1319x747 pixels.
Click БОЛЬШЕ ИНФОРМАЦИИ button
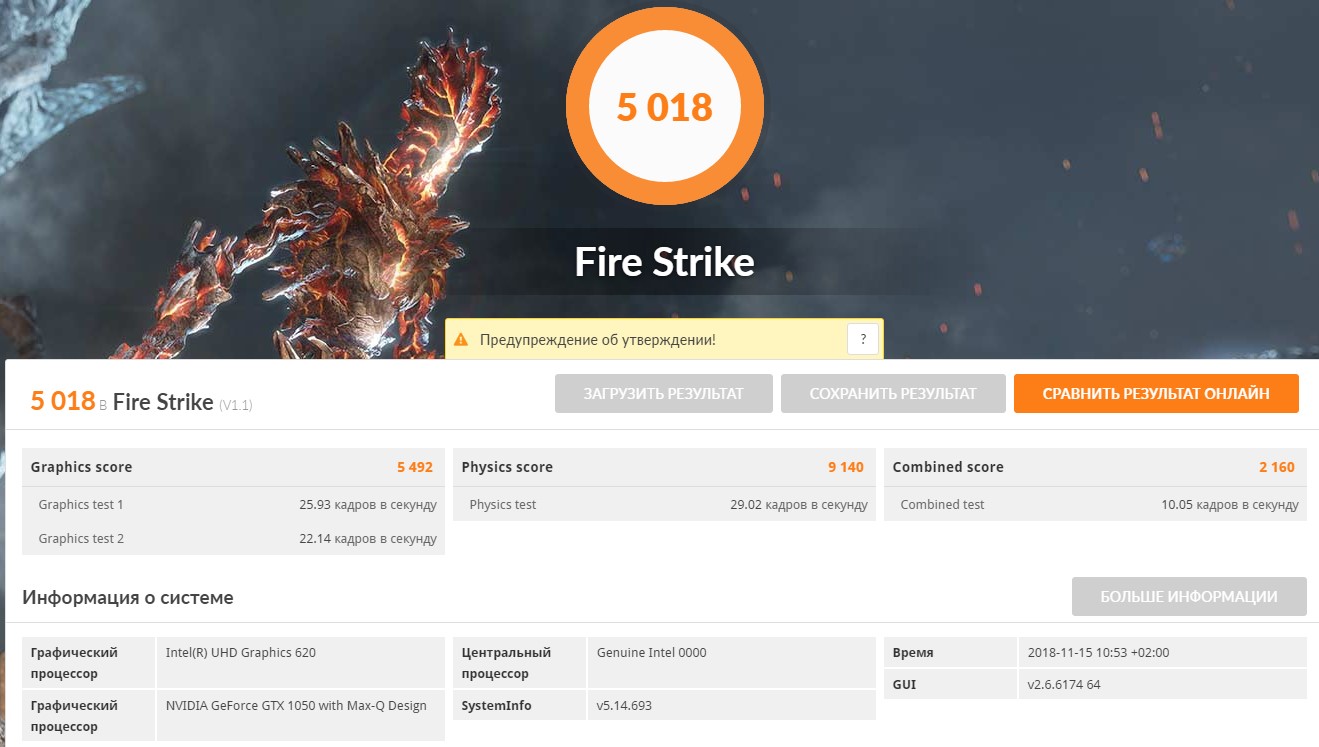click(1189, 597)
